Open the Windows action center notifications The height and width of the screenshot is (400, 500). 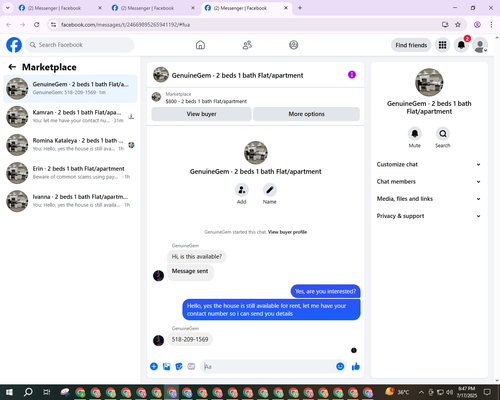click(x=487, y=392)
